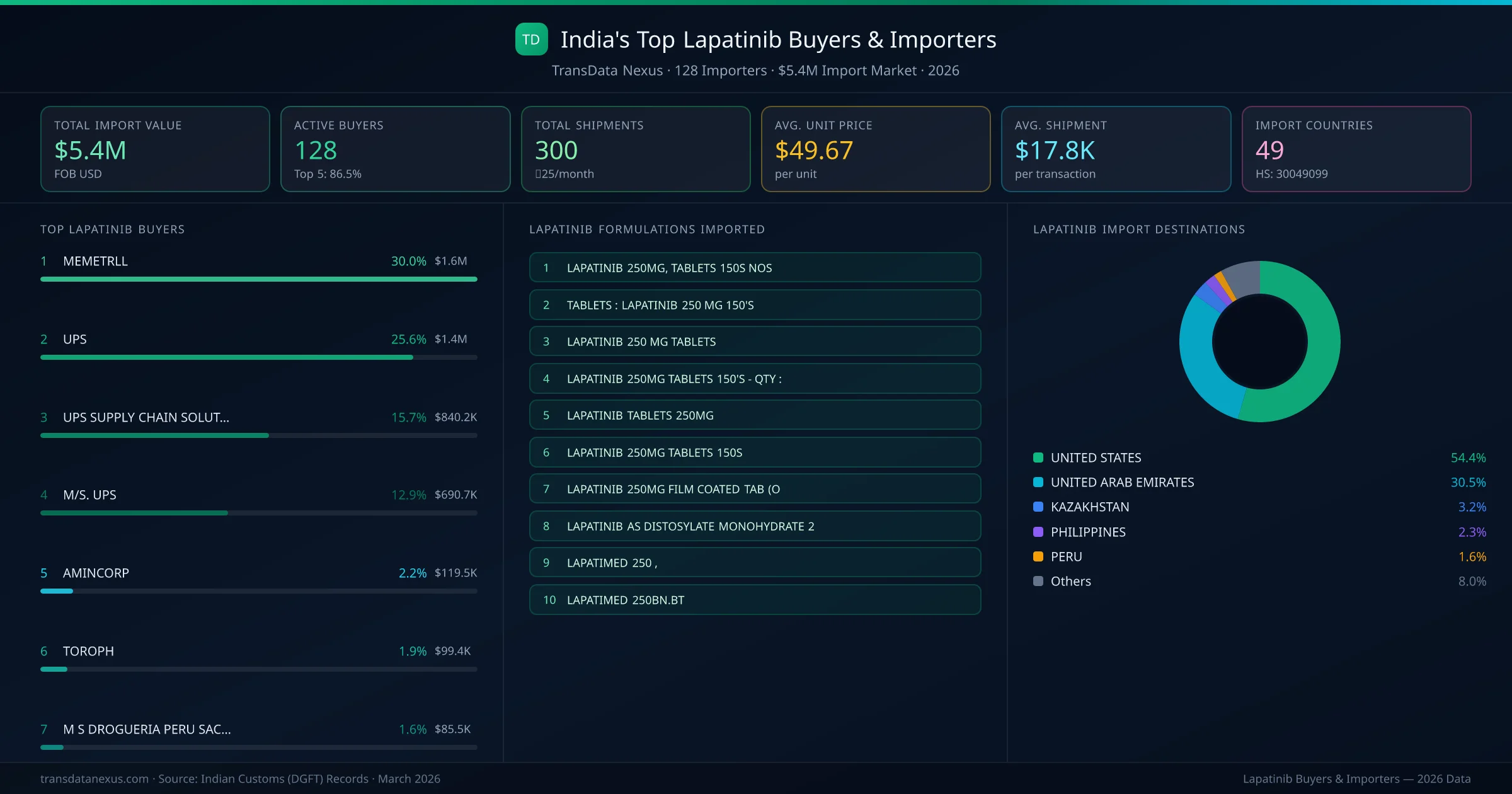Select the Active Buyers stat card
The width and height of the screenshot is (1512, 794).
395,149
